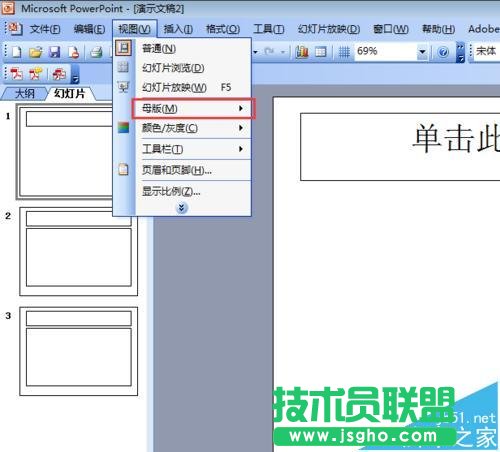Switch to the 大纲 outline tab
The image size is (500, 452).
click(x=24, y=94)
